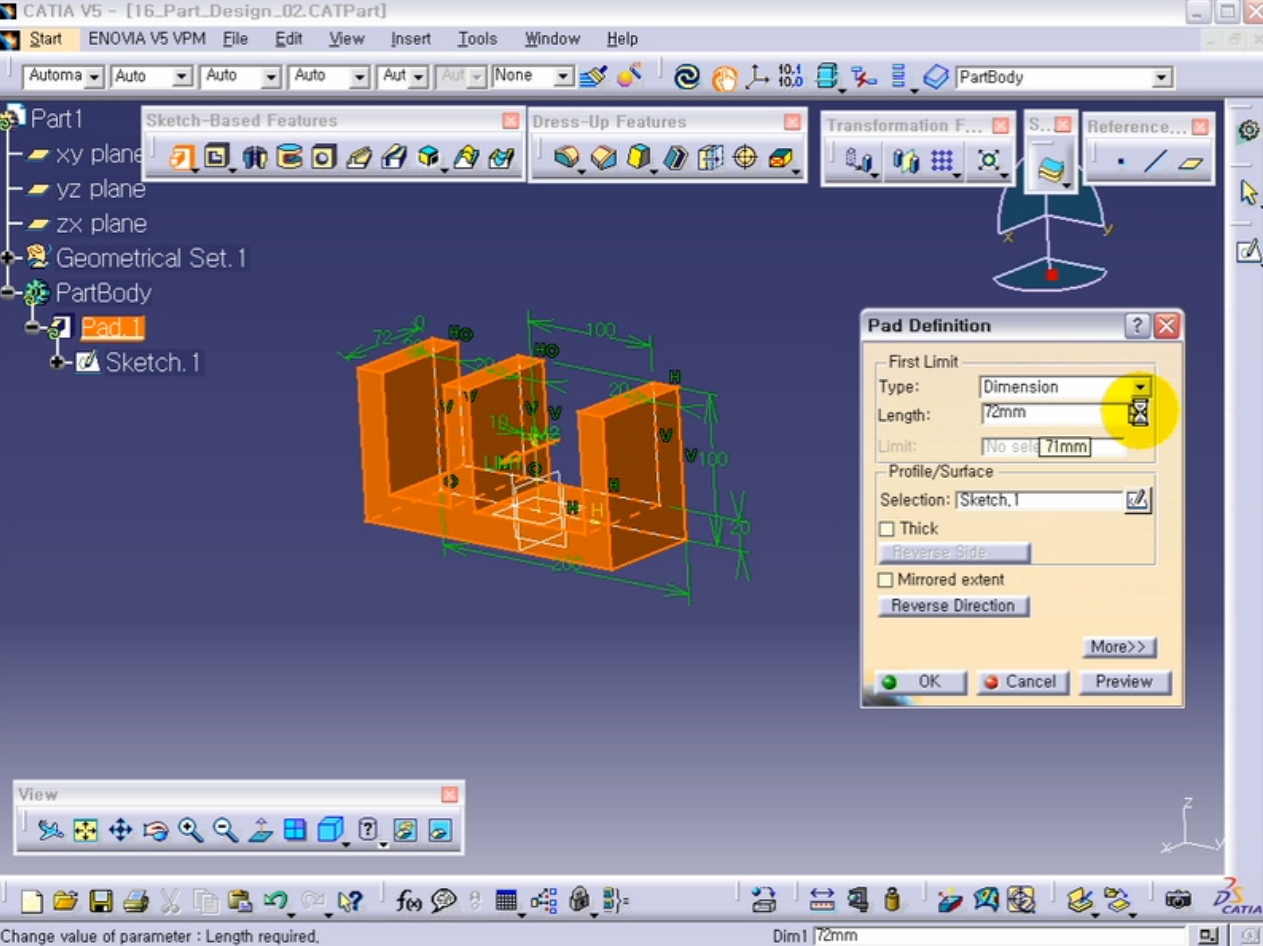The height and width of the screenshot is (946, 1263).
Task: Open the Insert menu
Action: click(x=410, y=38)
